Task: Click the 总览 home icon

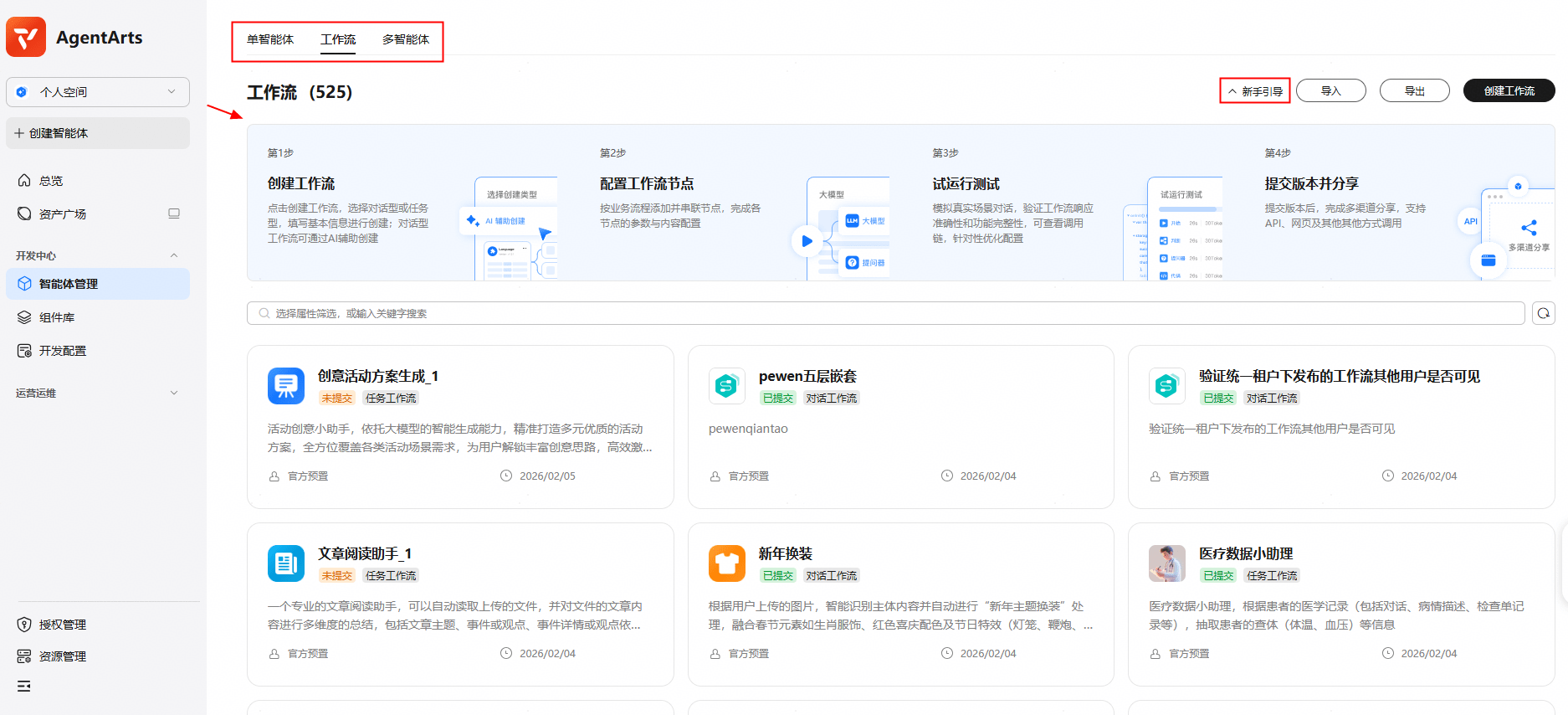Action: (x=24, y=180)
